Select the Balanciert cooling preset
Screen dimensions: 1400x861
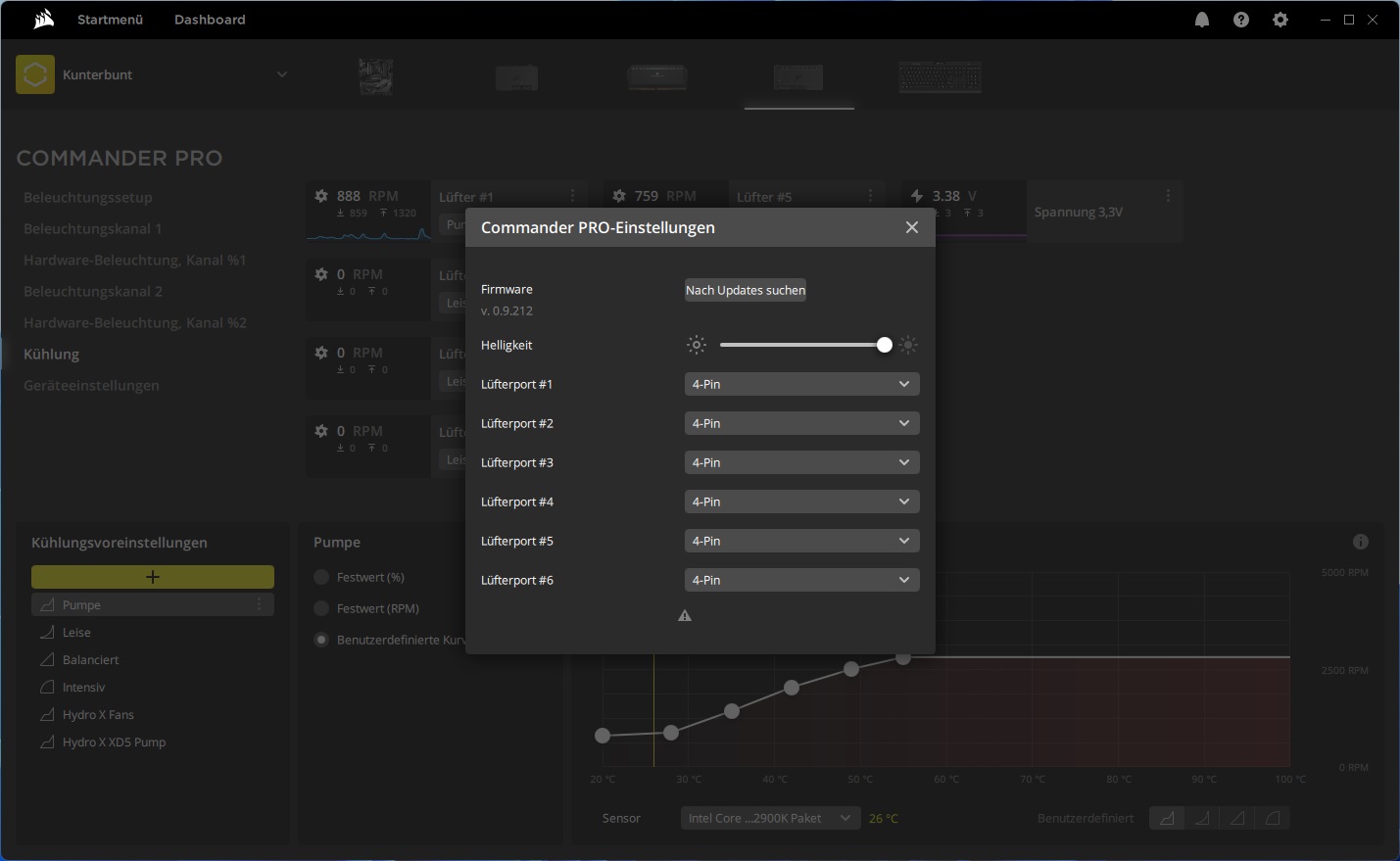[x=90, y=660]
